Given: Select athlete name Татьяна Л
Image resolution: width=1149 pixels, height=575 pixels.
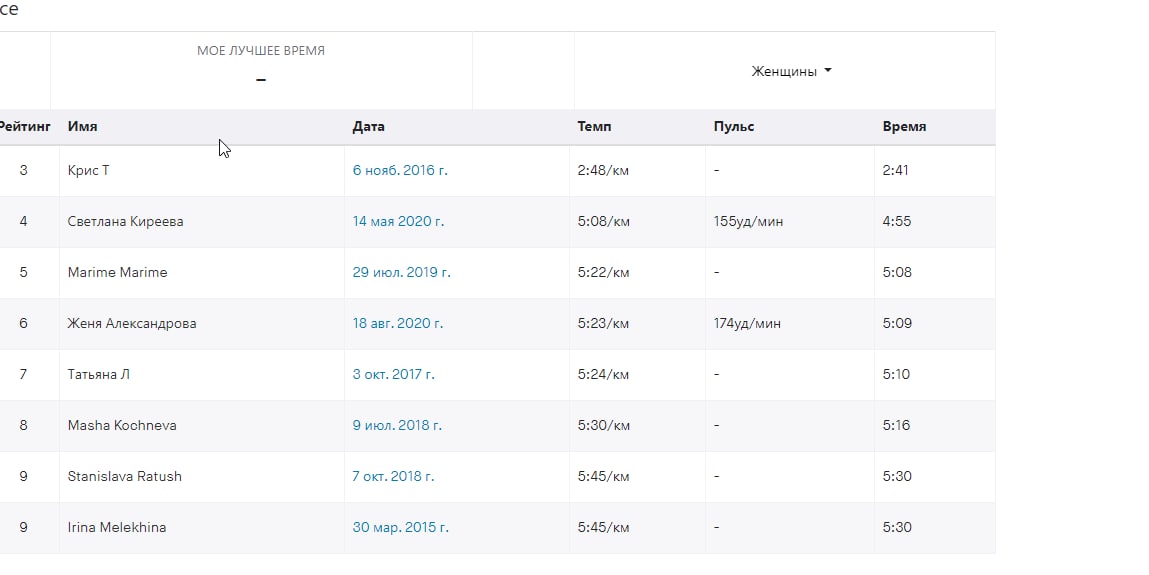Looking at the screenshot, I should [98, 374].
